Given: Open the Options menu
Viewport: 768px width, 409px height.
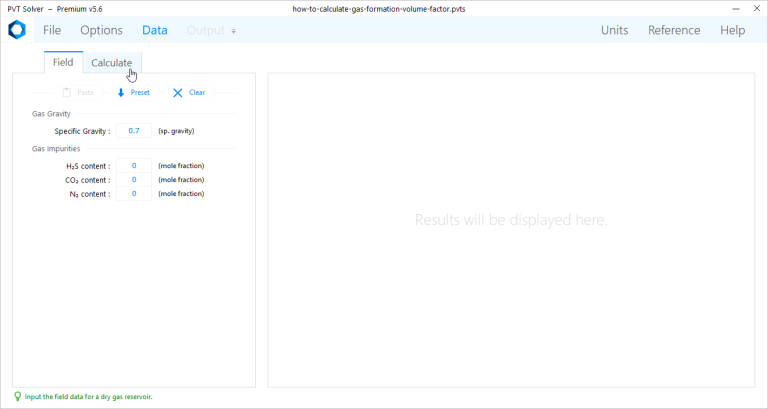Looking at the screenshot, I should click(x=101, y=30).
